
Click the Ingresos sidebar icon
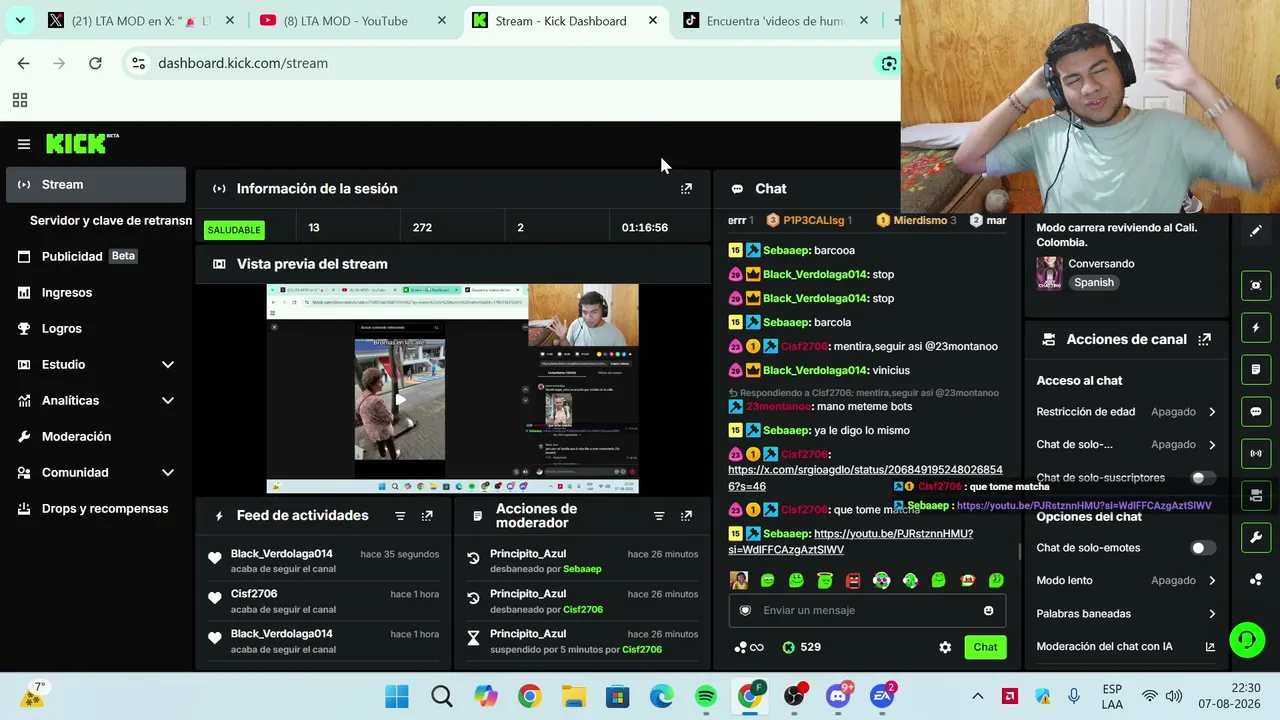pos(24,292)
